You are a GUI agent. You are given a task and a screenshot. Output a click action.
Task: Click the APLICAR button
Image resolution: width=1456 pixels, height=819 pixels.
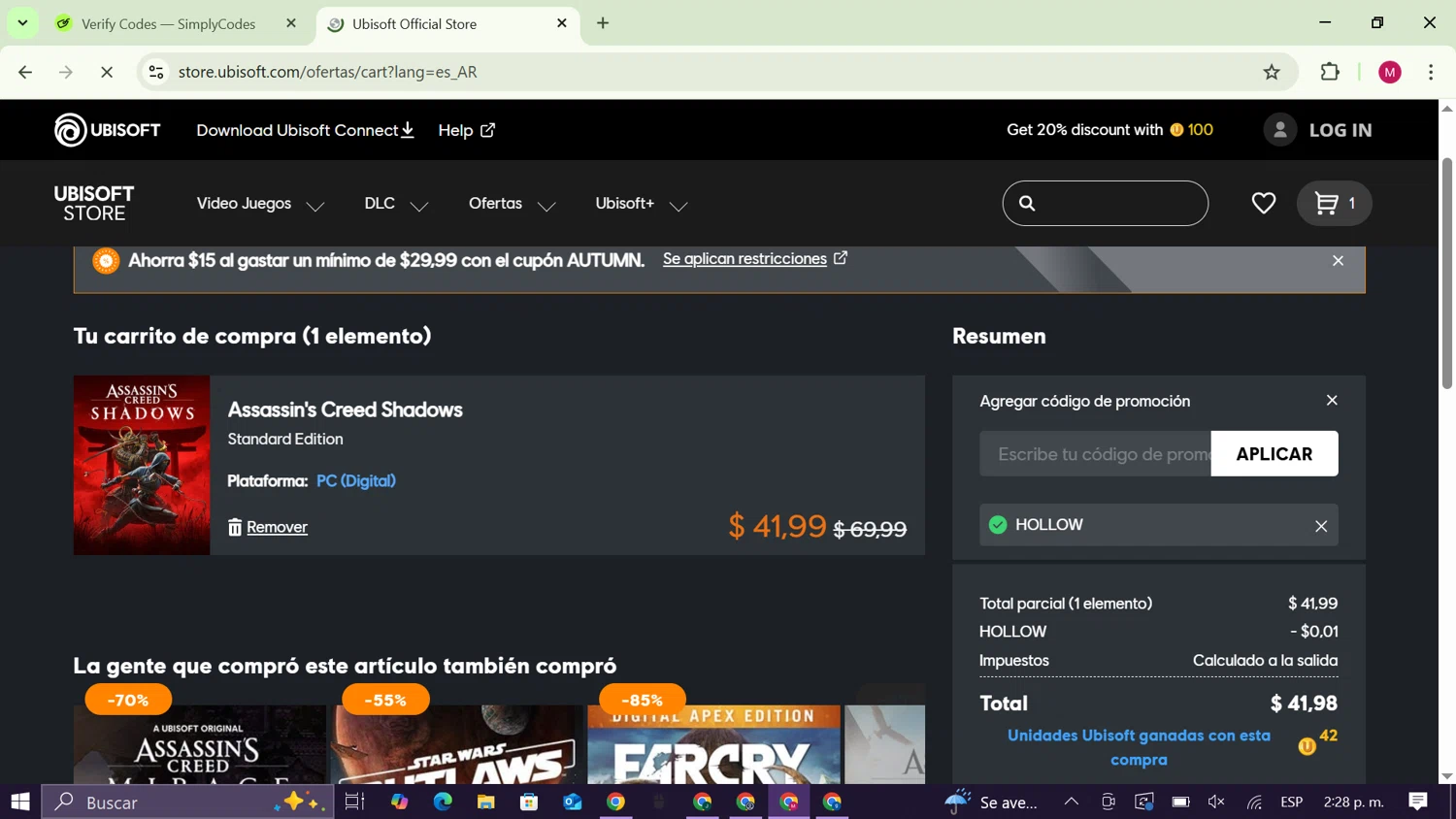[x=1274, y=454]
